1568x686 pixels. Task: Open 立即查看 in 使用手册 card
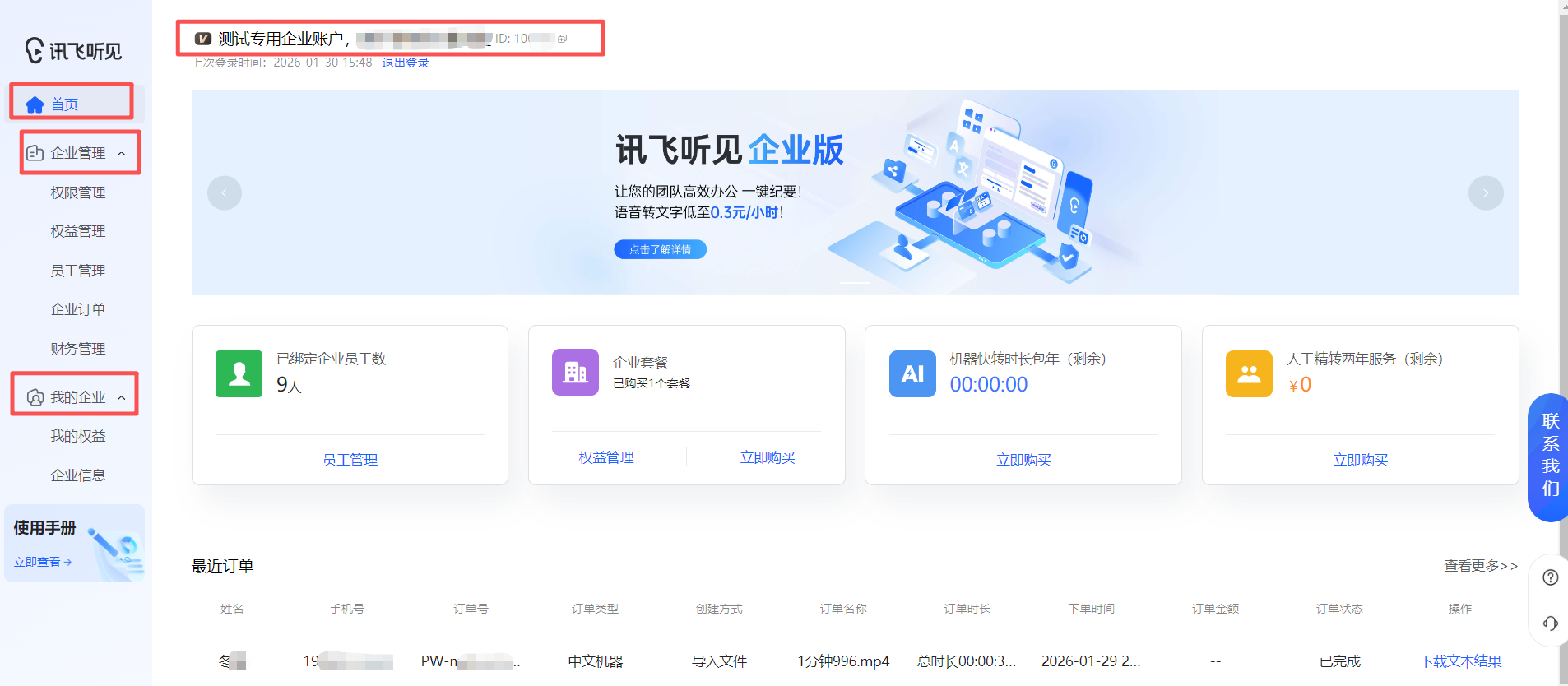(43, 562)
